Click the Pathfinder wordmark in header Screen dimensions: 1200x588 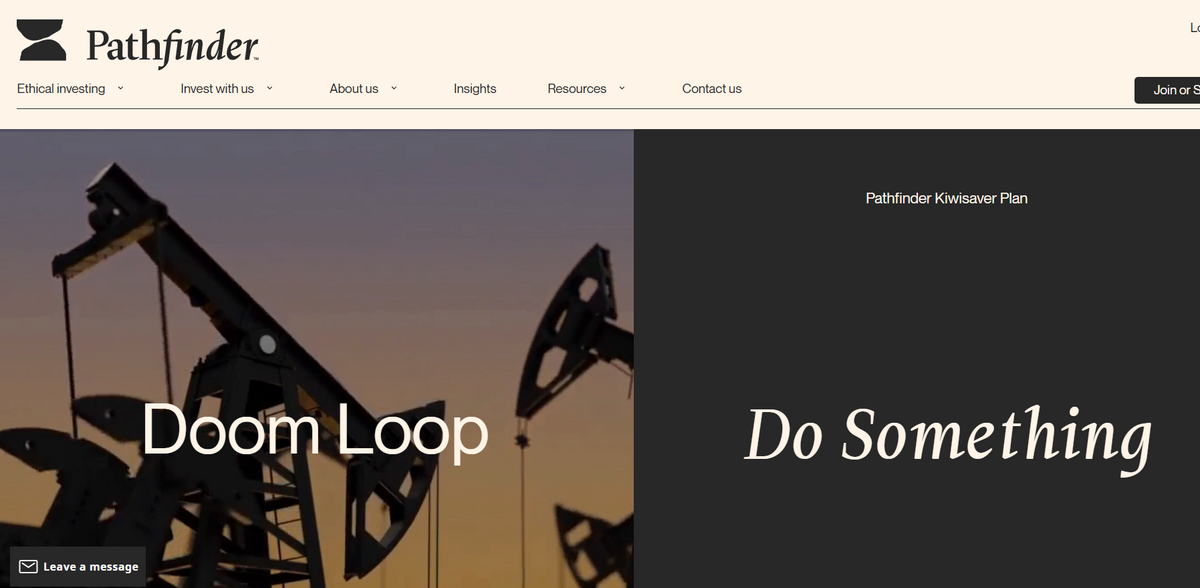pos(173,46)
